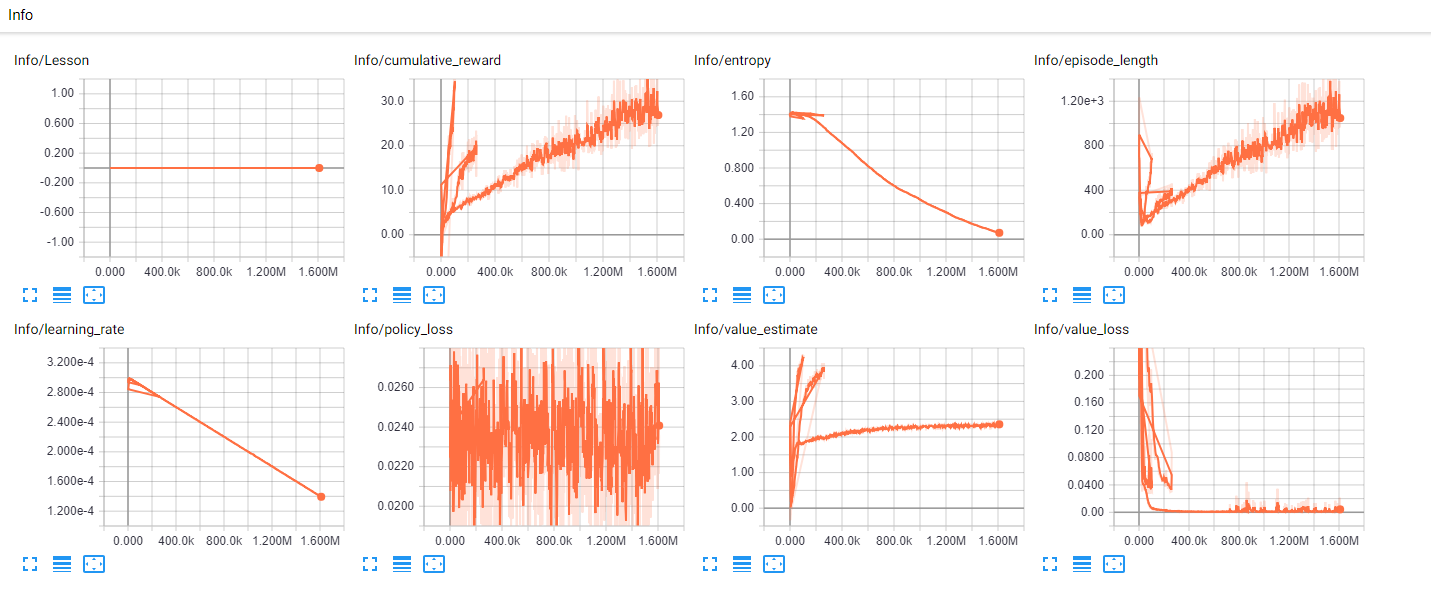Image resolution: width=1431 pixels, height=599 pixels.
Task: Expand the Info/entropy chart to fullscreen
Action: coord(710,295)
